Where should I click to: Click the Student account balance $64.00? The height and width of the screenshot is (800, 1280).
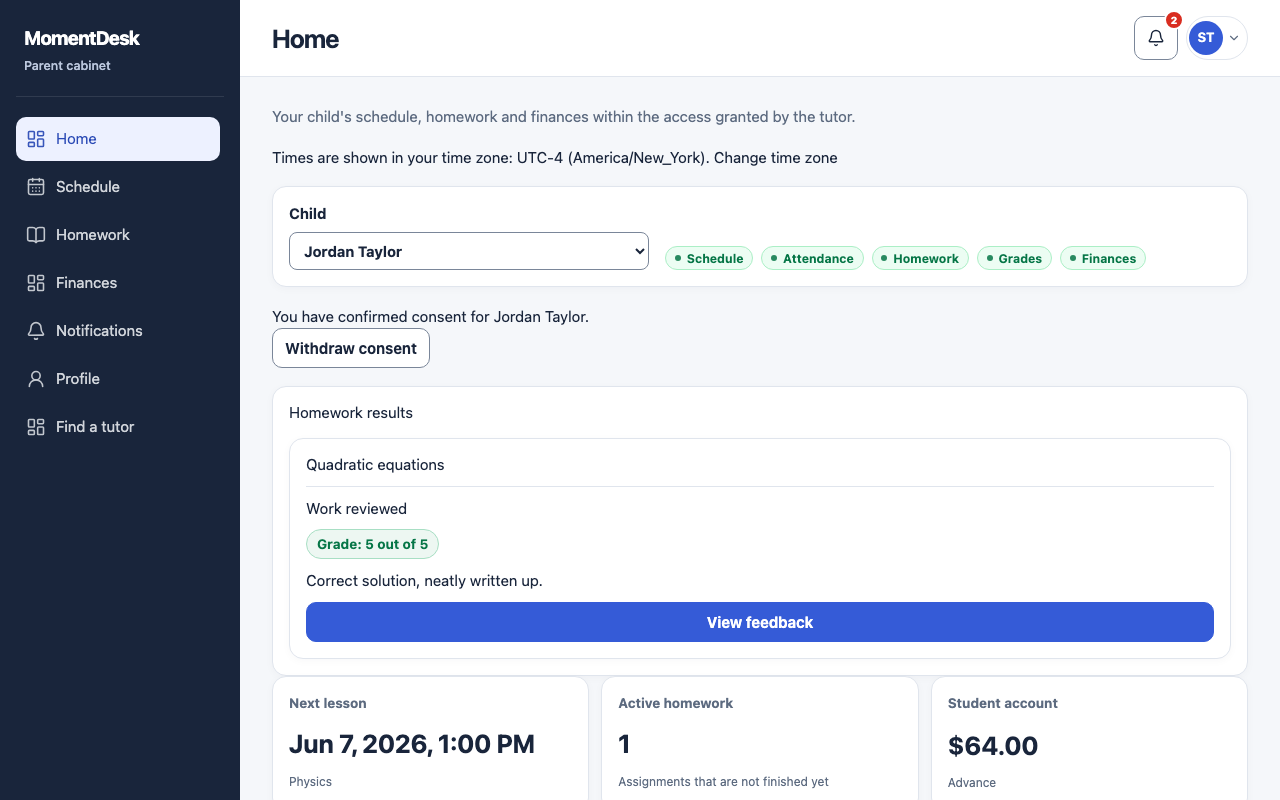click(x=993, y=746)
